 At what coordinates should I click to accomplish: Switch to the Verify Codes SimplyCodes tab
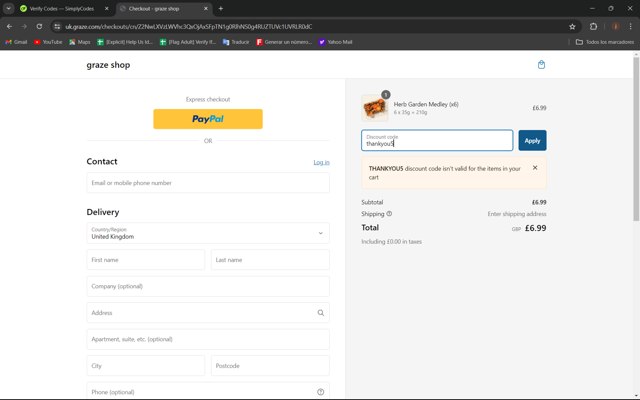[x=61, y=8]
